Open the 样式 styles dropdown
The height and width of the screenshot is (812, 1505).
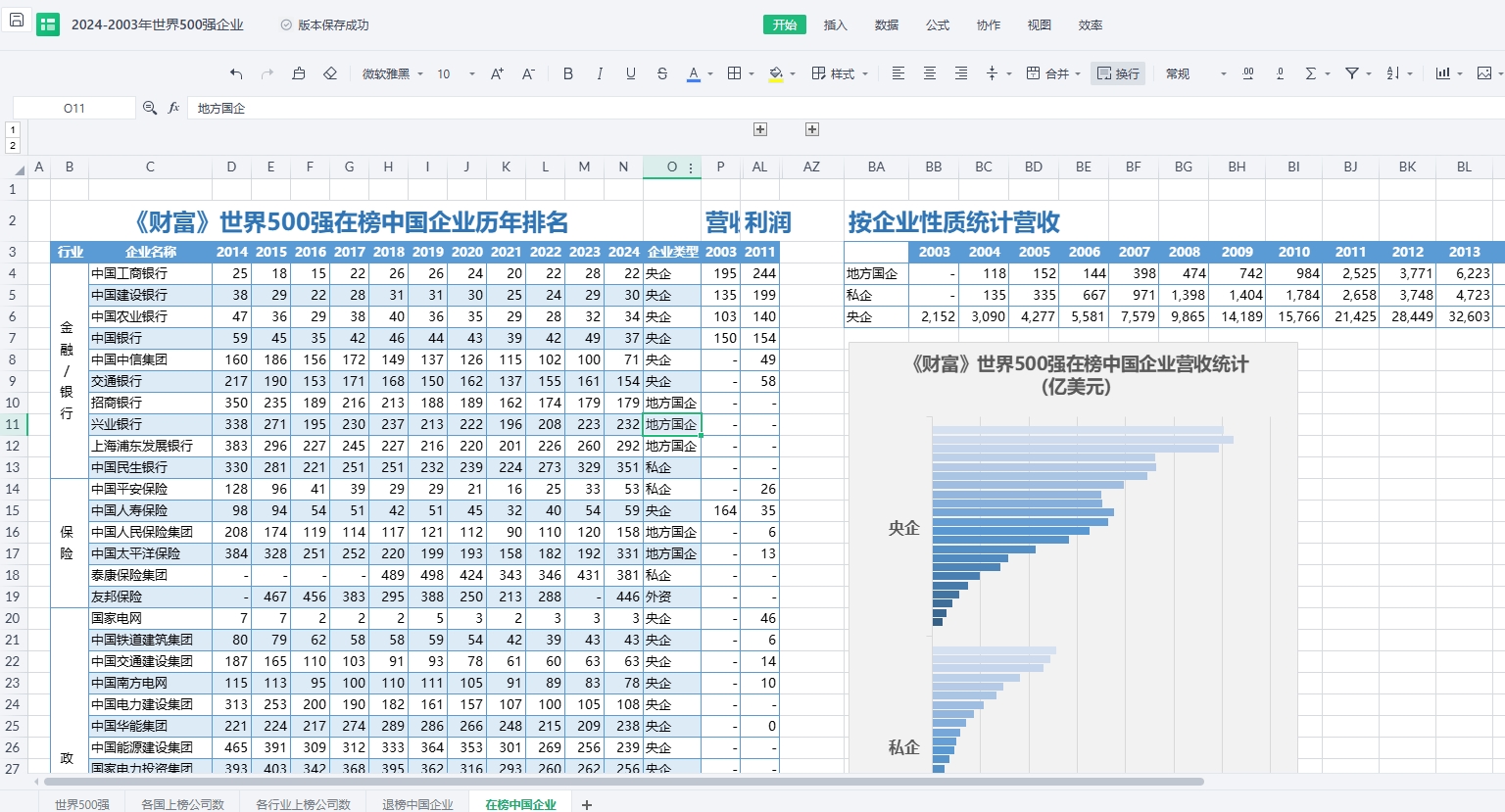pos(840,73)
